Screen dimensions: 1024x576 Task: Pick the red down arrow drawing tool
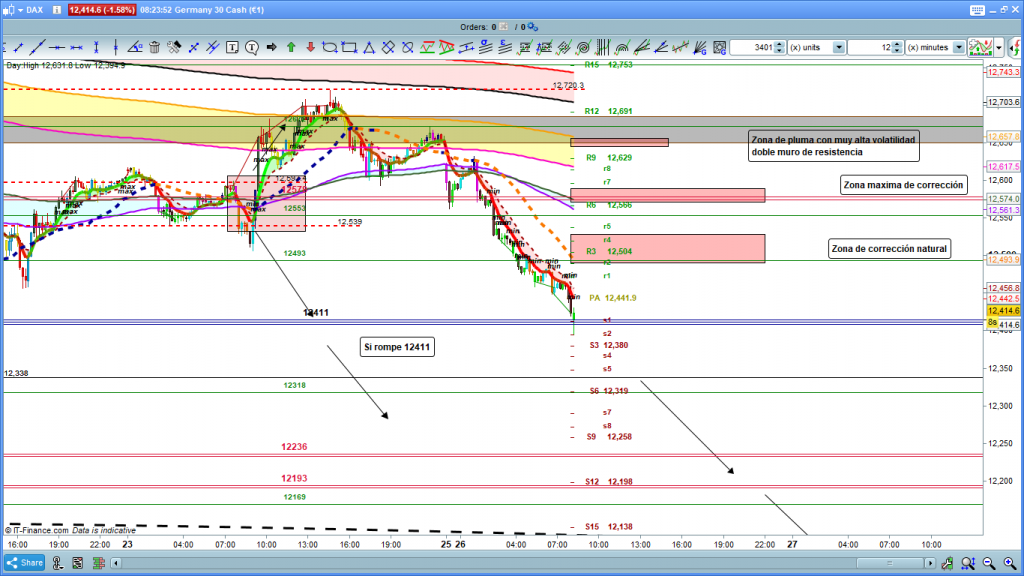pyautogui.click(x=309, y=47)
